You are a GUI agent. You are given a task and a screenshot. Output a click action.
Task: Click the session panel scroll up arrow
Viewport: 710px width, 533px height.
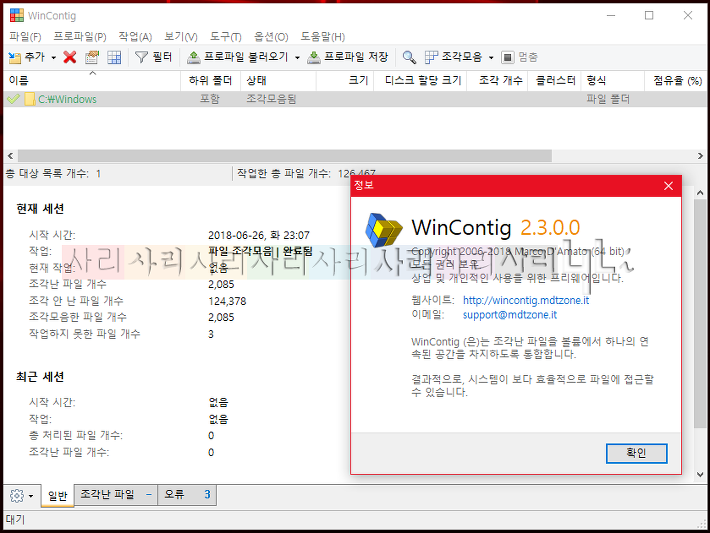(x=700, y=192)
